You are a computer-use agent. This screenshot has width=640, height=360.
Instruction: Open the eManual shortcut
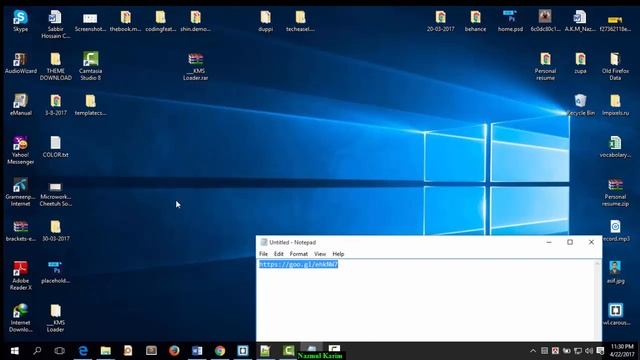(20, 105)
